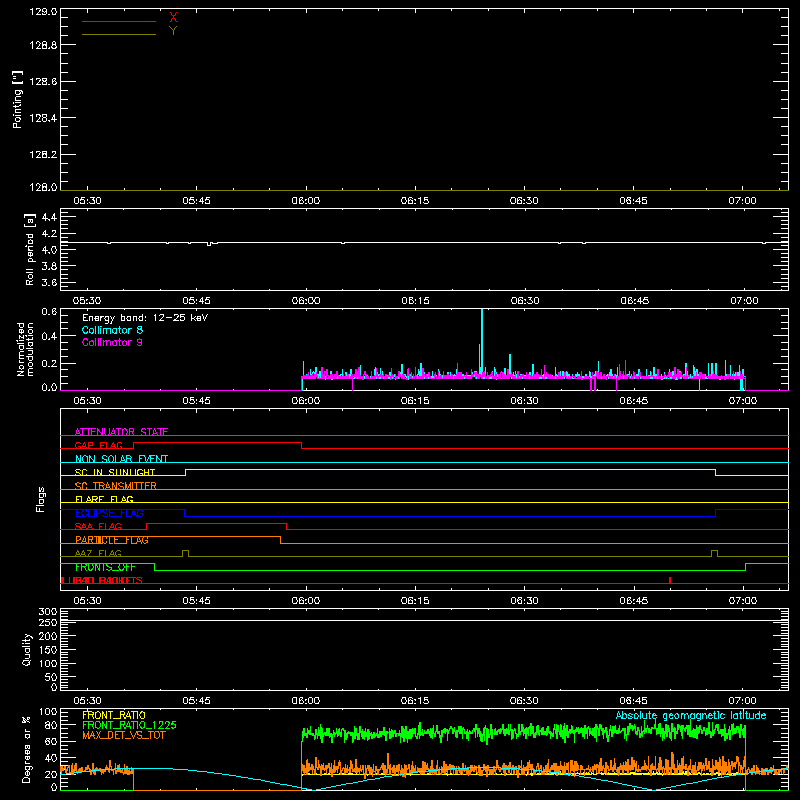Select the olive Y legend line sample
This screenshot has width=800, height=800.
point(119,35)
